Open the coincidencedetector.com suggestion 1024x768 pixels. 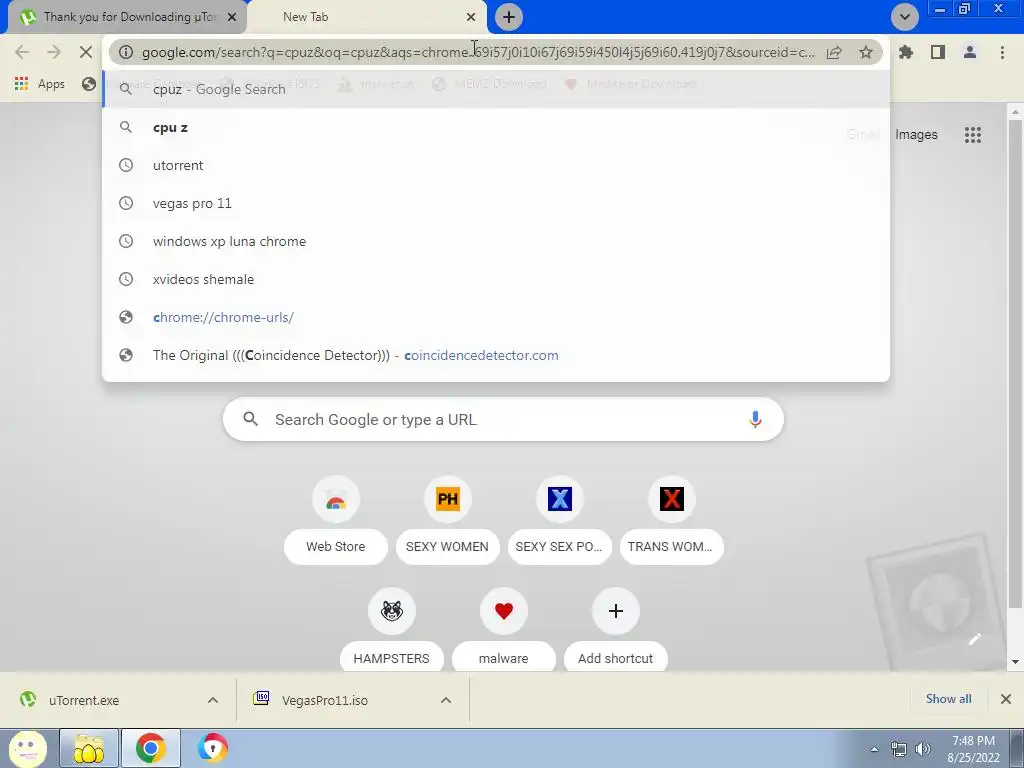coord(496,355)
